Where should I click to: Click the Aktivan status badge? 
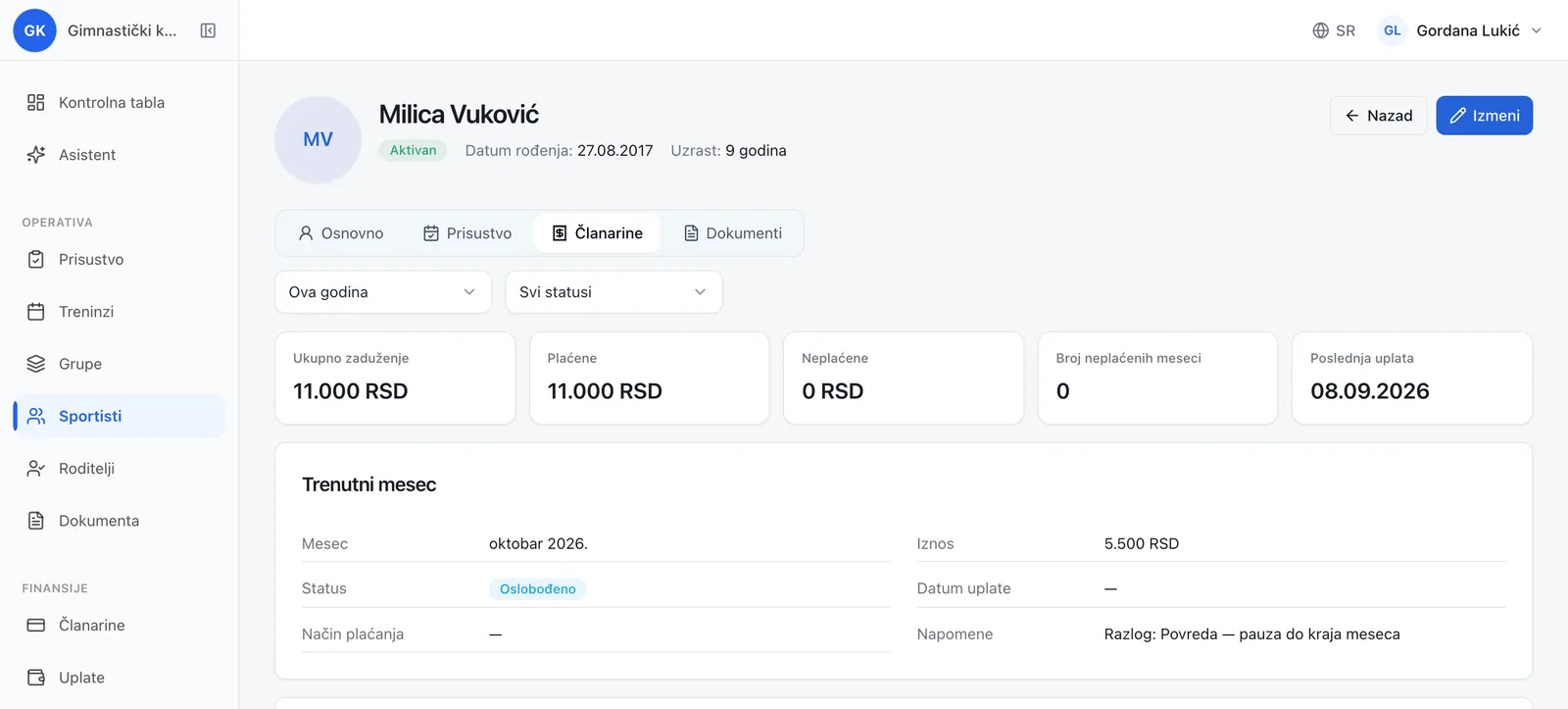click(x=413, y=150)
